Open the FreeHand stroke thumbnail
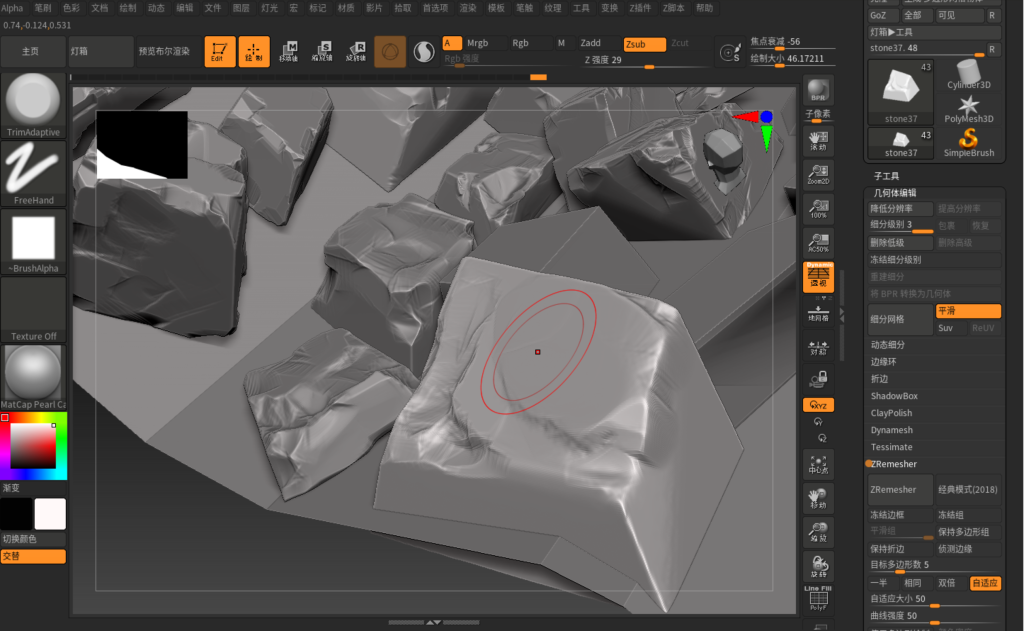Image resolution: width=1024 pixels, height=631 pixels. coord(33,173)
